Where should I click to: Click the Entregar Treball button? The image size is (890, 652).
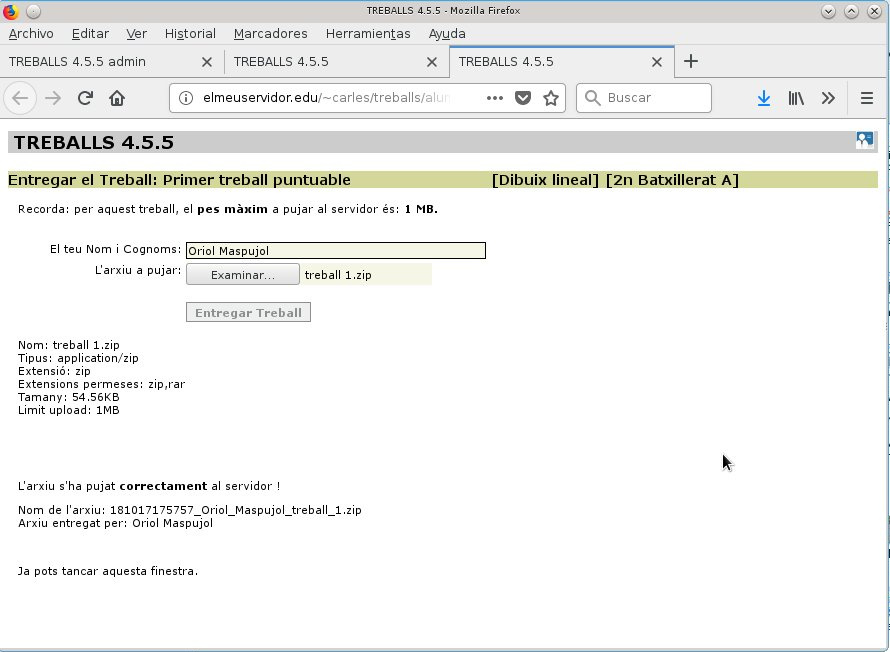(x=248, y=313)
